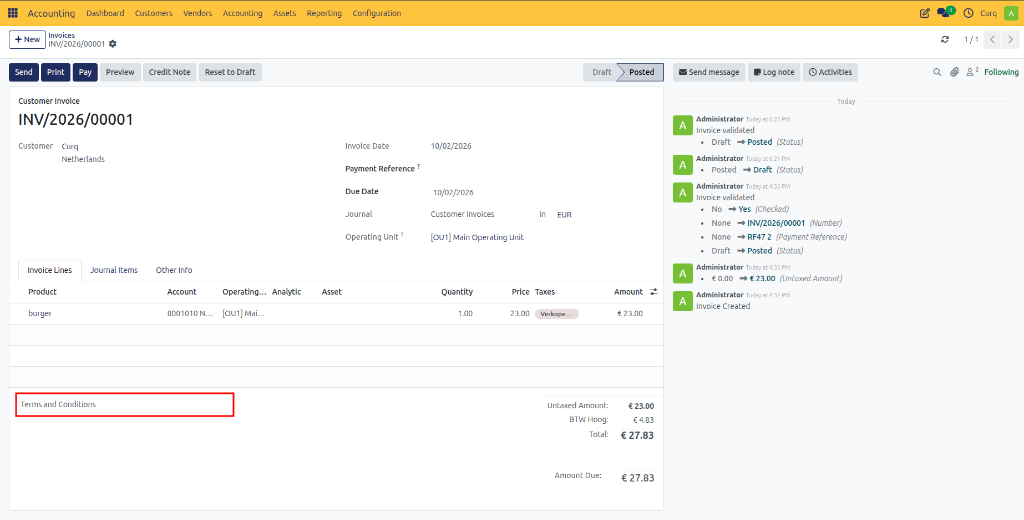Click the Customer Invoices journal value
The image size is (1024, 520).
click(462, 214)
